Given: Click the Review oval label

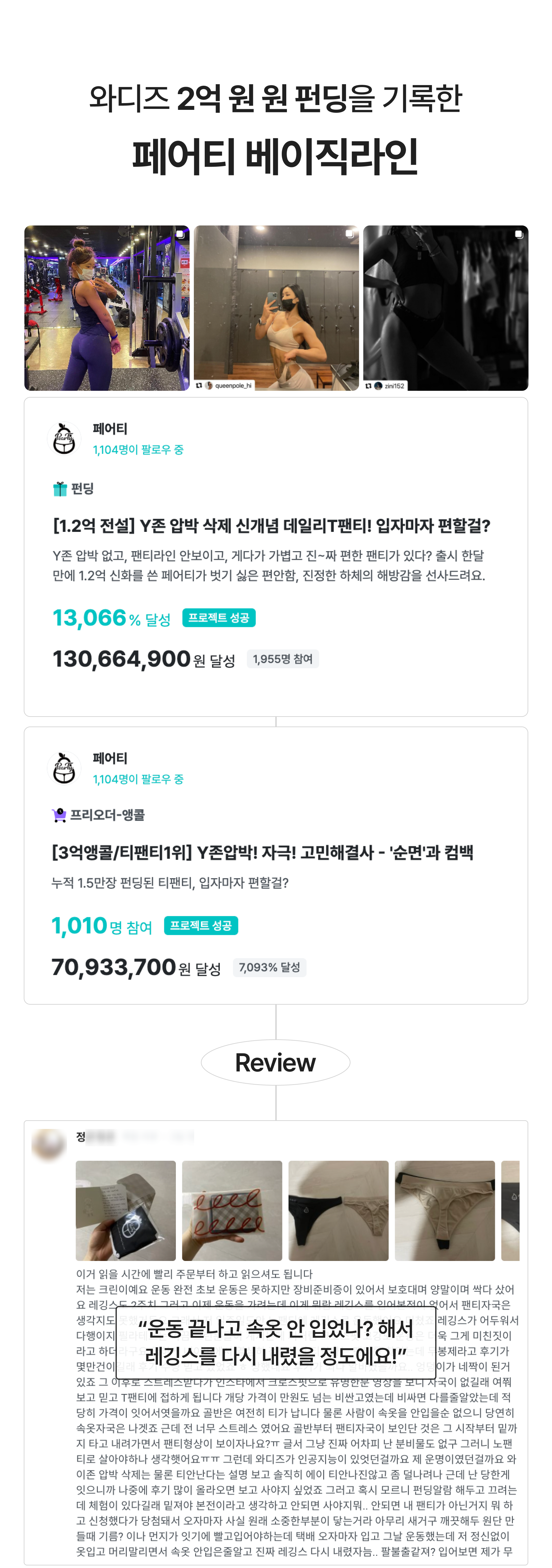Looking at the screenshot, I should [x=275, y=1063].
